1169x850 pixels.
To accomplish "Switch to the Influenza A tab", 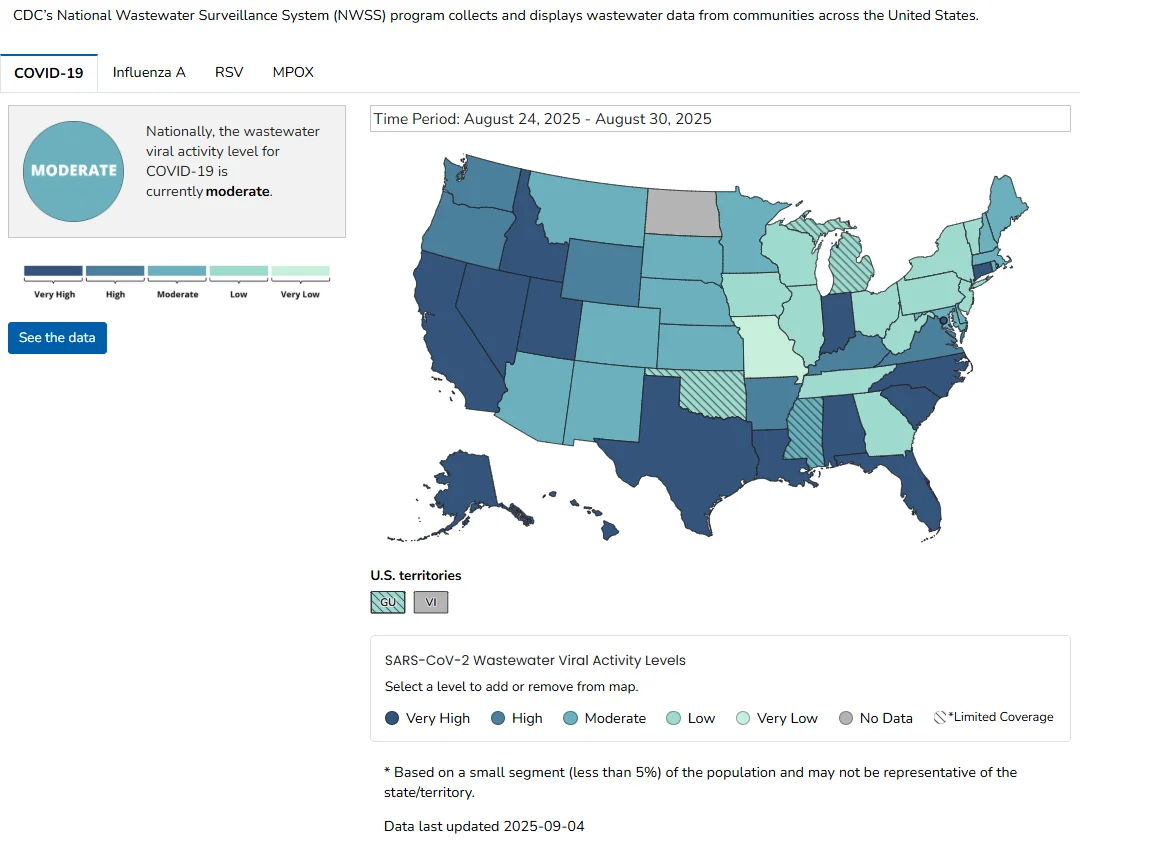I will tap(149, 72).
